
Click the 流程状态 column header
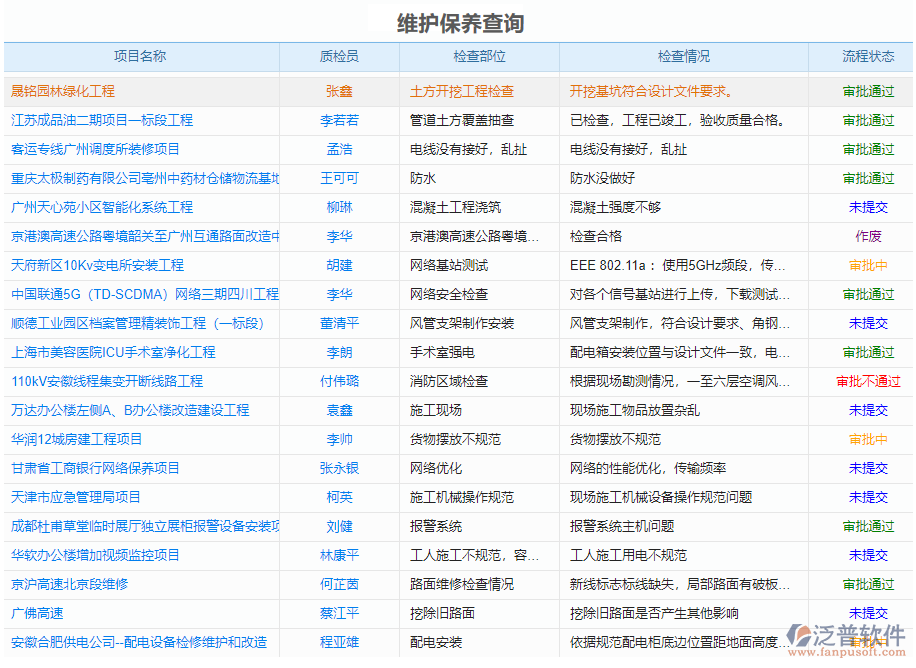click(x=864, y=58)
